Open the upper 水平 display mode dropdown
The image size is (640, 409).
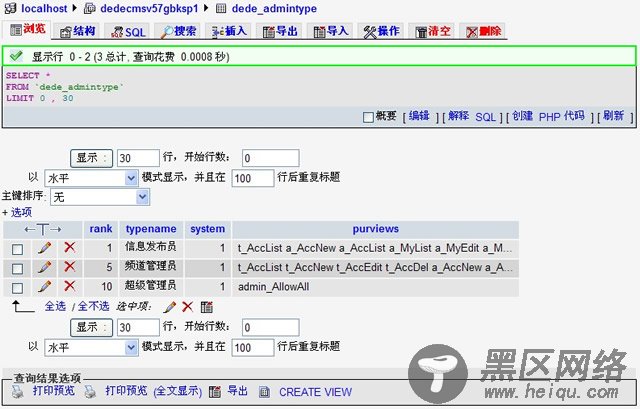click(91, 178)
